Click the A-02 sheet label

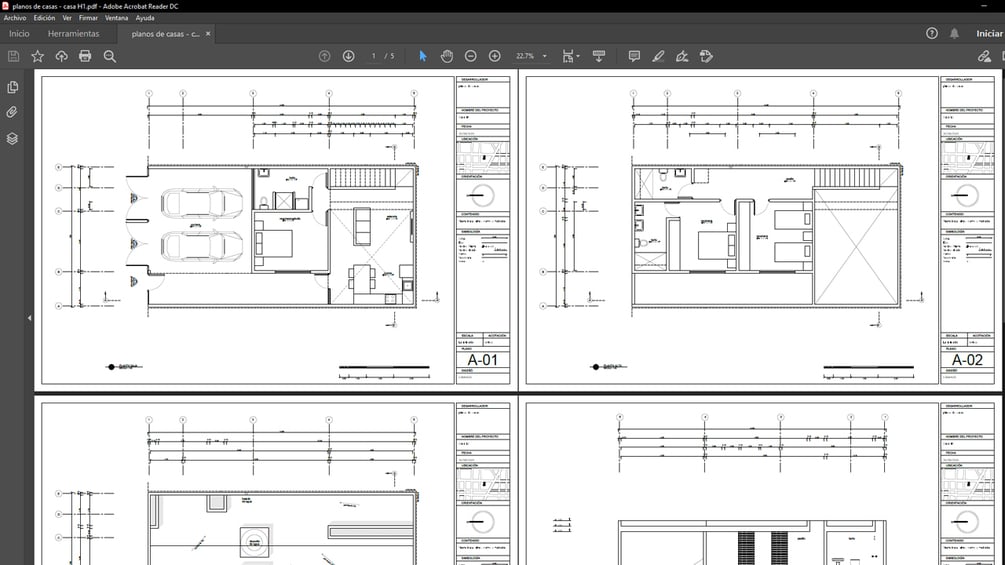[967, 360]
